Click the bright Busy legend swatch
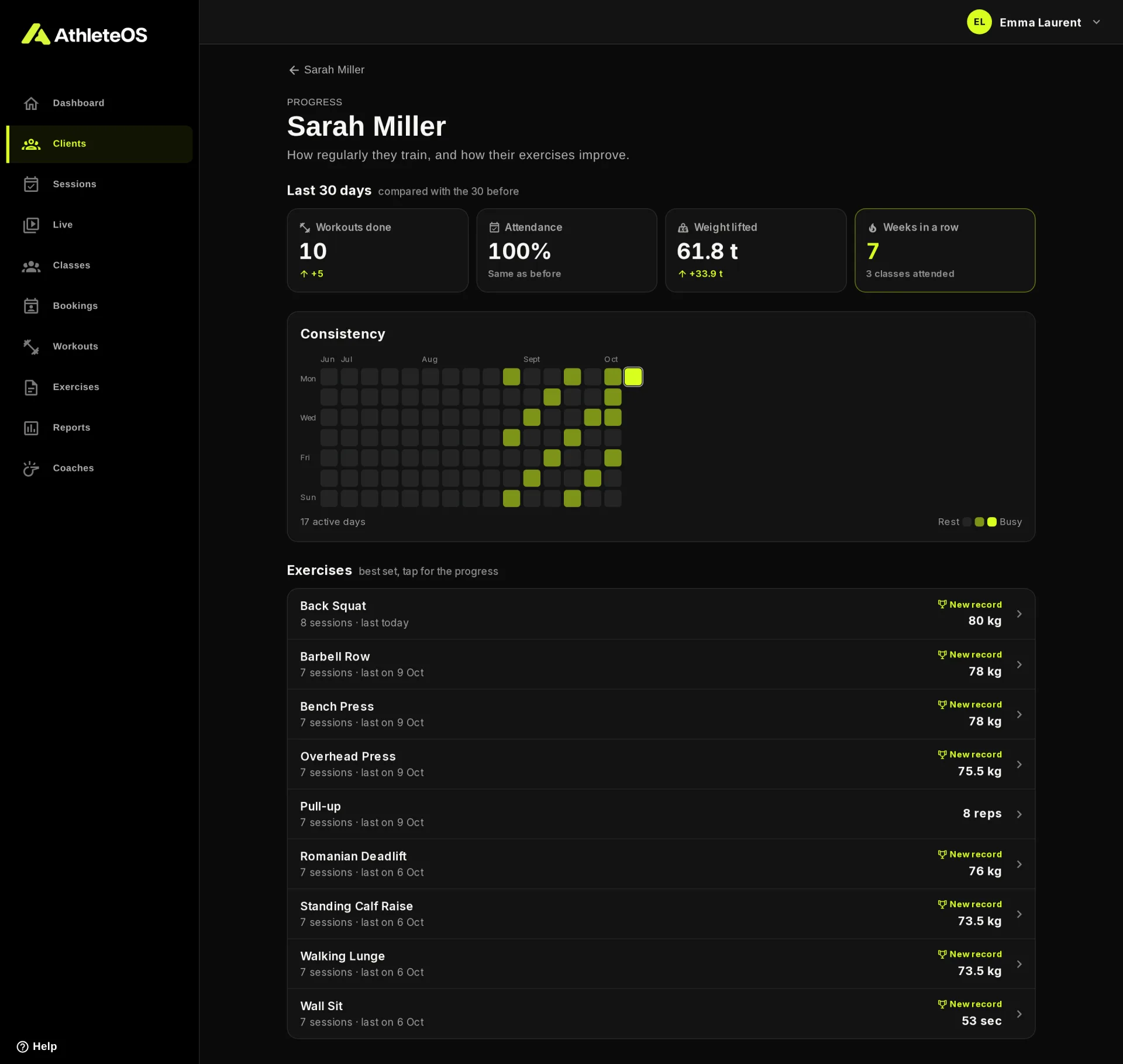Viewport: 1123px width, 1064px height. 991,522
